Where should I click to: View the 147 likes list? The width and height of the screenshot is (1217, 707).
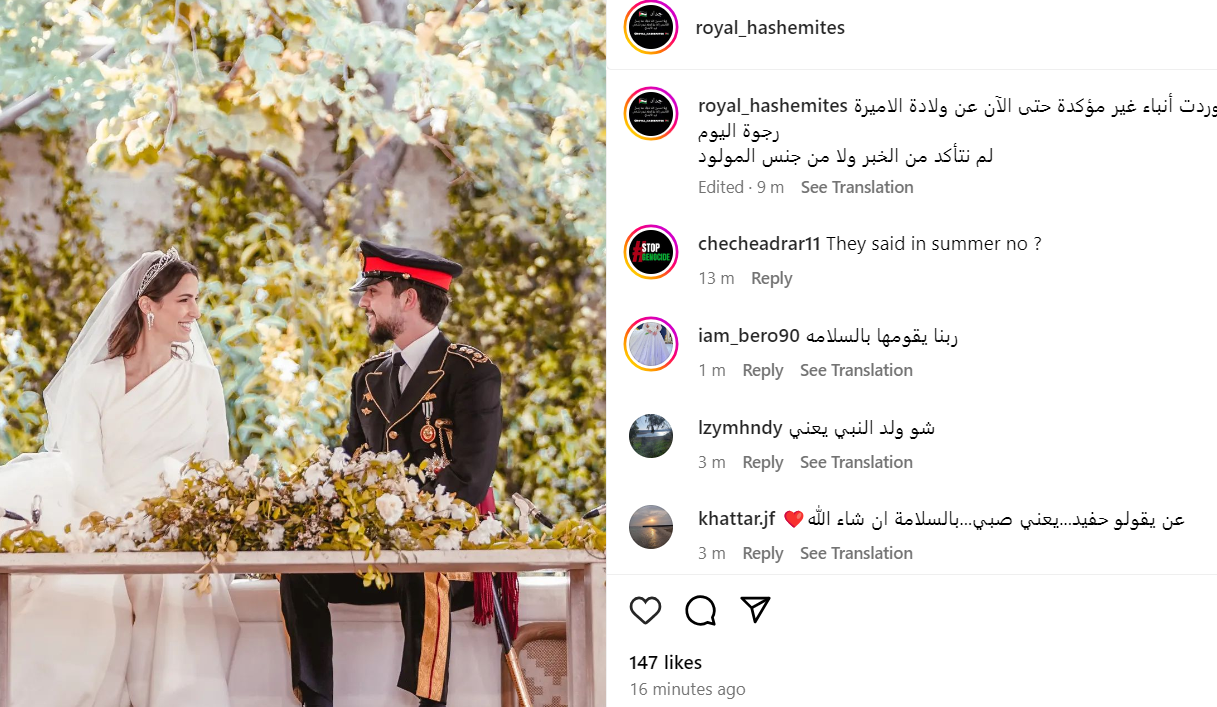[665, 663]
